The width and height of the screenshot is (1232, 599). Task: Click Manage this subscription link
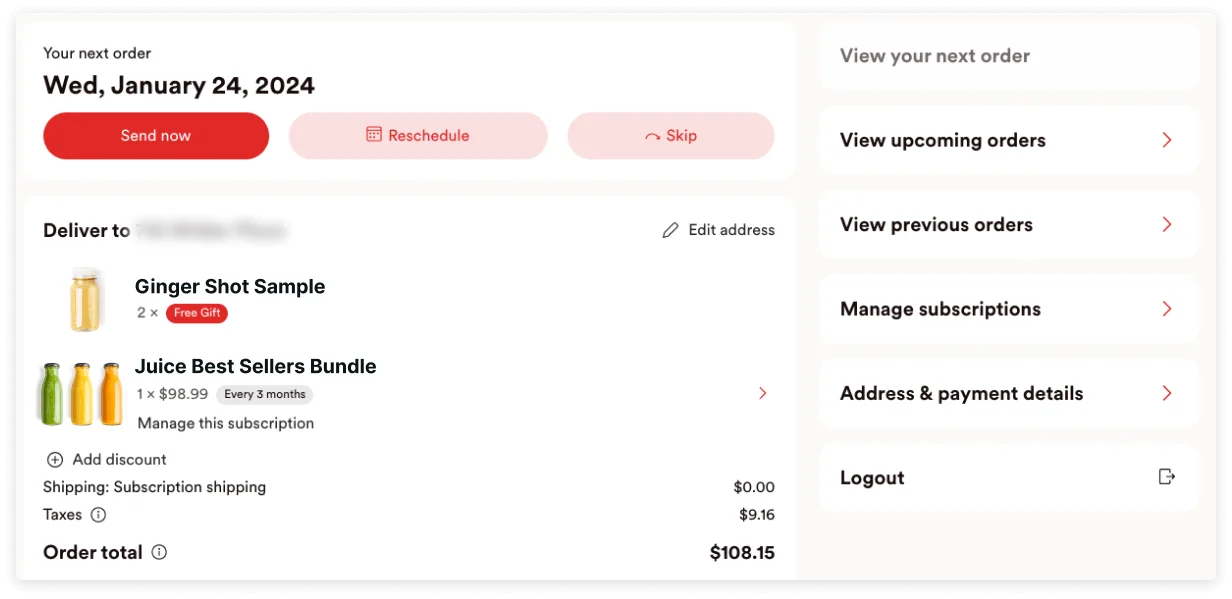pos(226,423)
